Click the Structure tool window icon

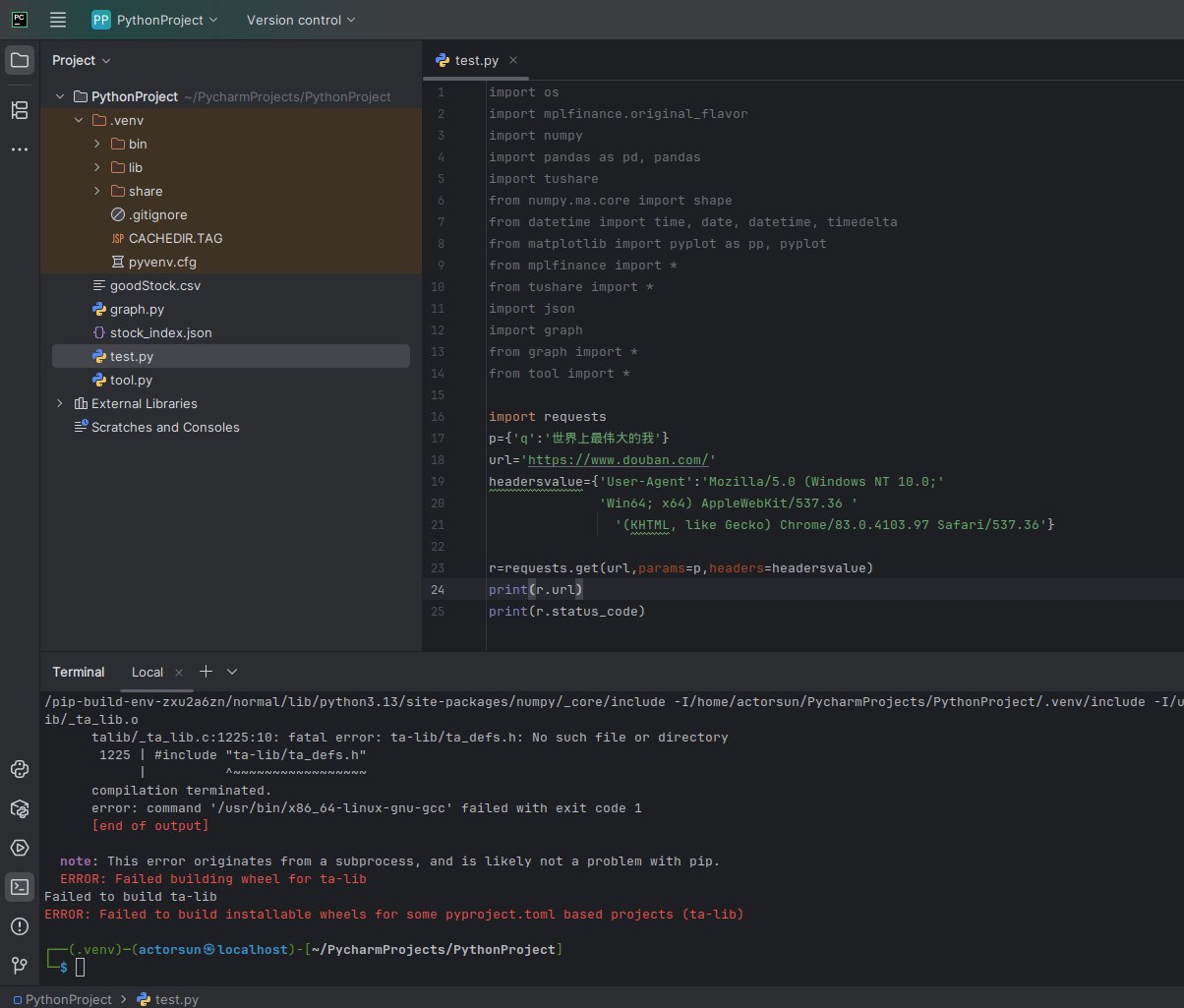click(x=20, y=110)
